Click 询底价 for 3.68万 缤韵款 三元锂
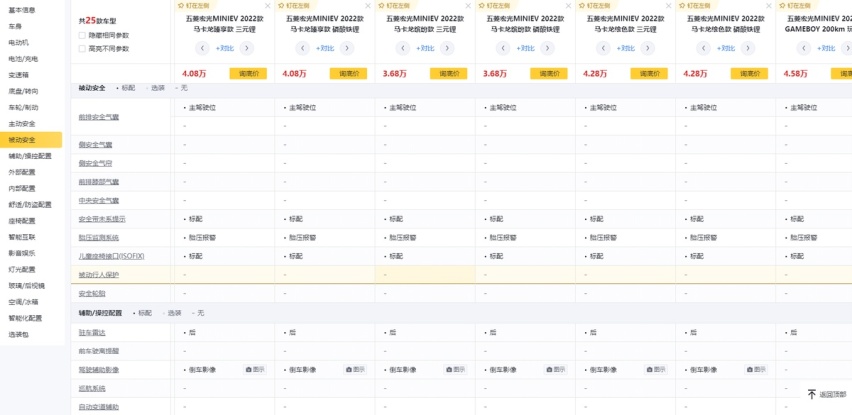 tap(448, 74)
